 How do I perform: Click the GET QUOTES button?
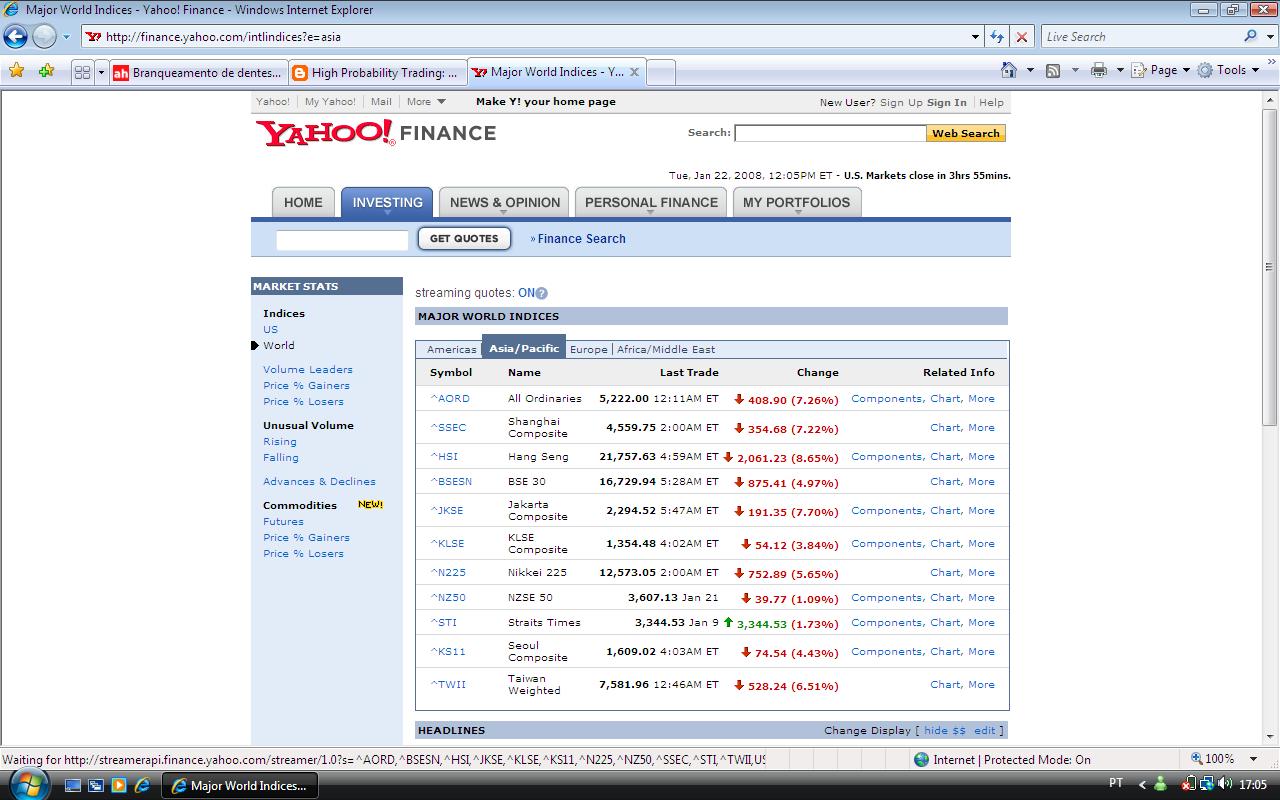(464, 239)
